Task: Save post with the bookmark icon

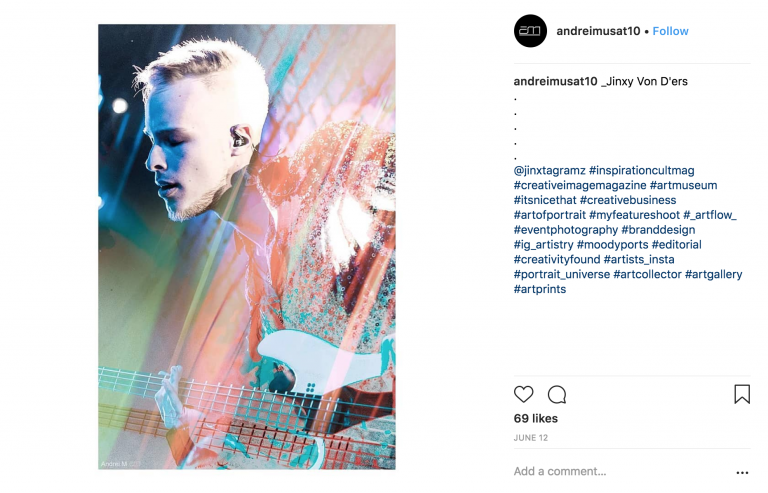Action: (742, 394)
